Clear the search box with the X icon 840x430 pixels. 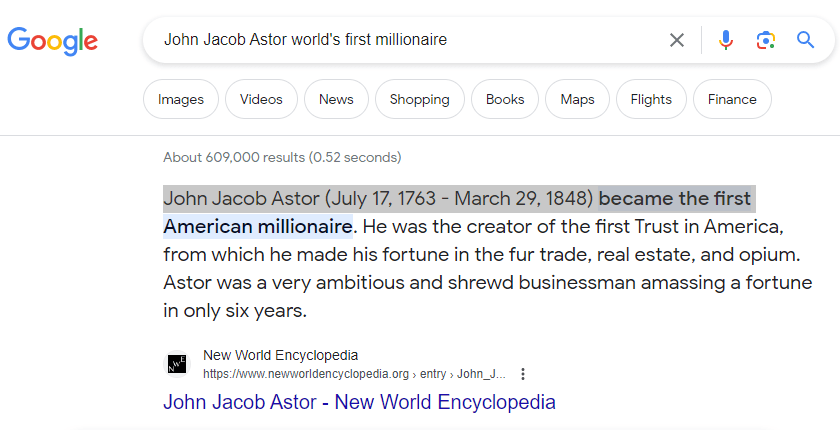677,40
